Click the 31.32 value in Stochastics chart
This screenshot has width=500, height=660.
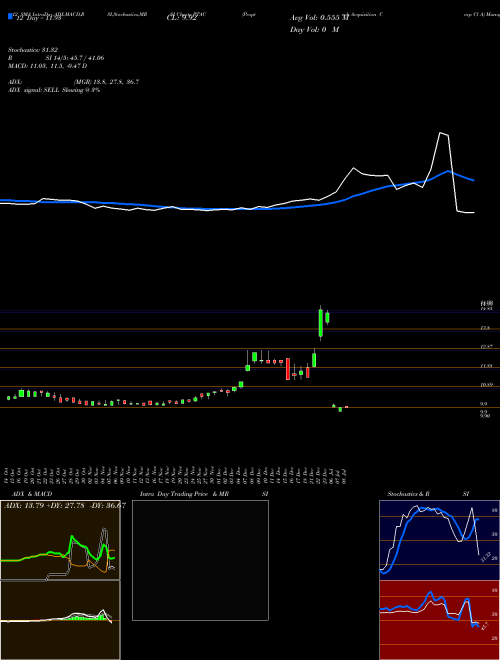484,557
